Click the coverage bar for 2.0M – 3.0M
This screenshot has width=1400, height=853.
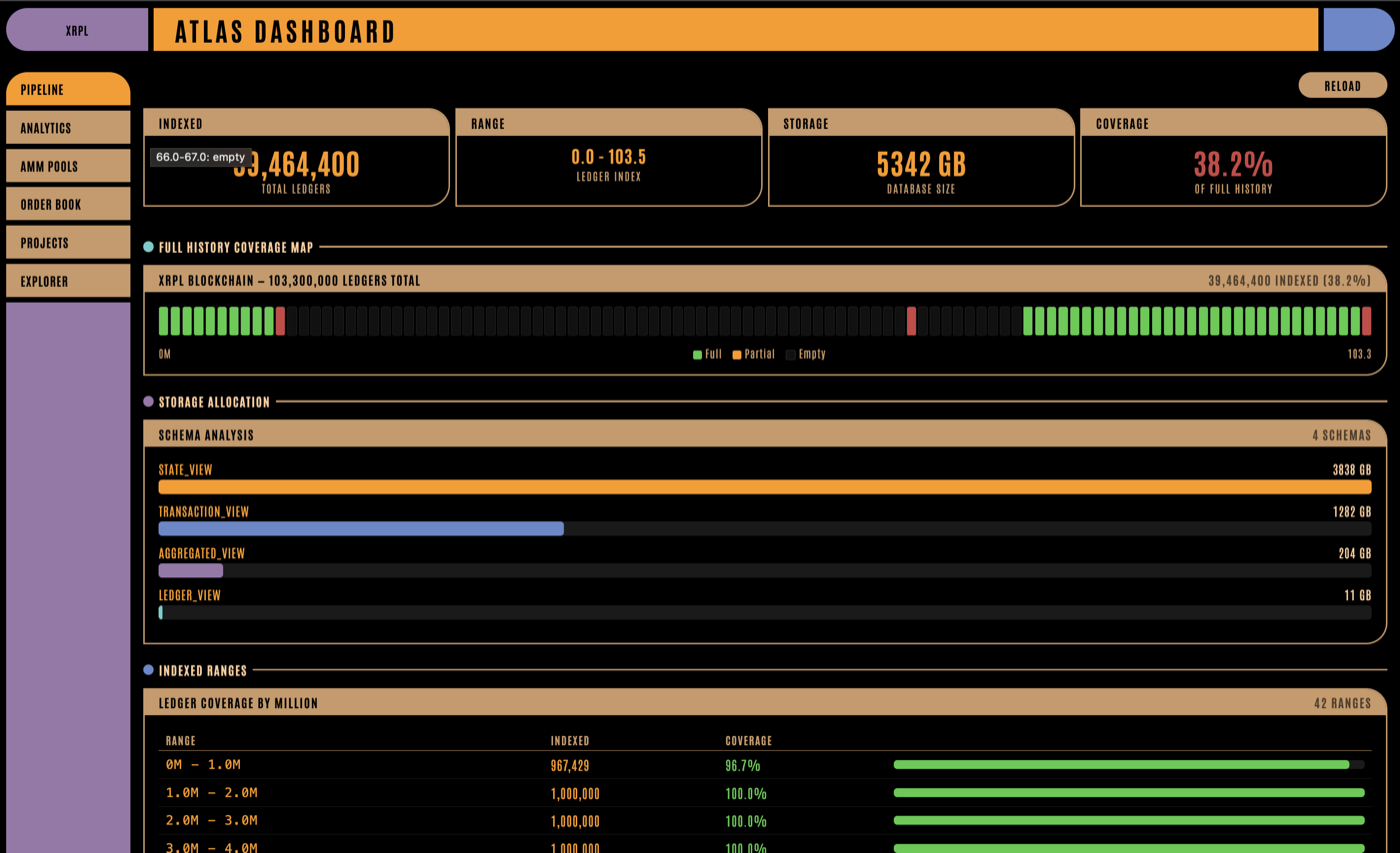[x=1129, y=821]
